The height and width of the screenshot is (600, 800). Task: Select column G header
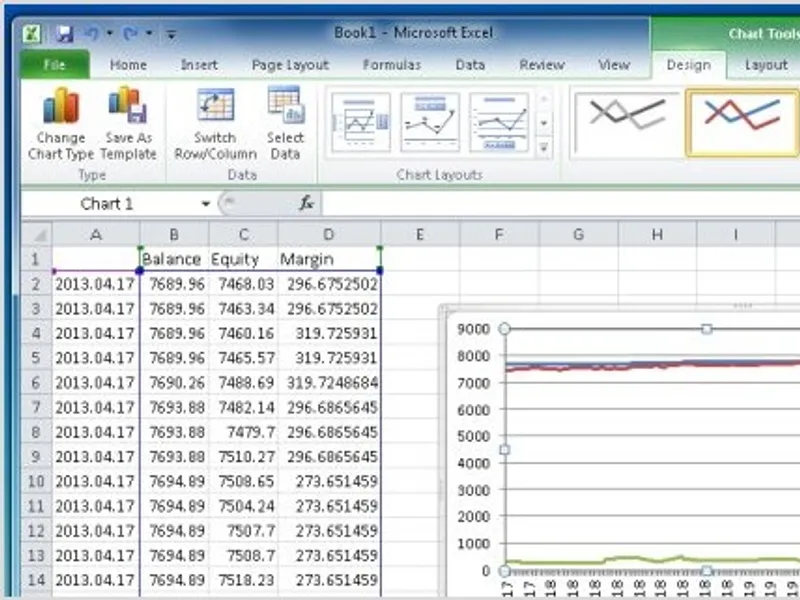point(578,234)
